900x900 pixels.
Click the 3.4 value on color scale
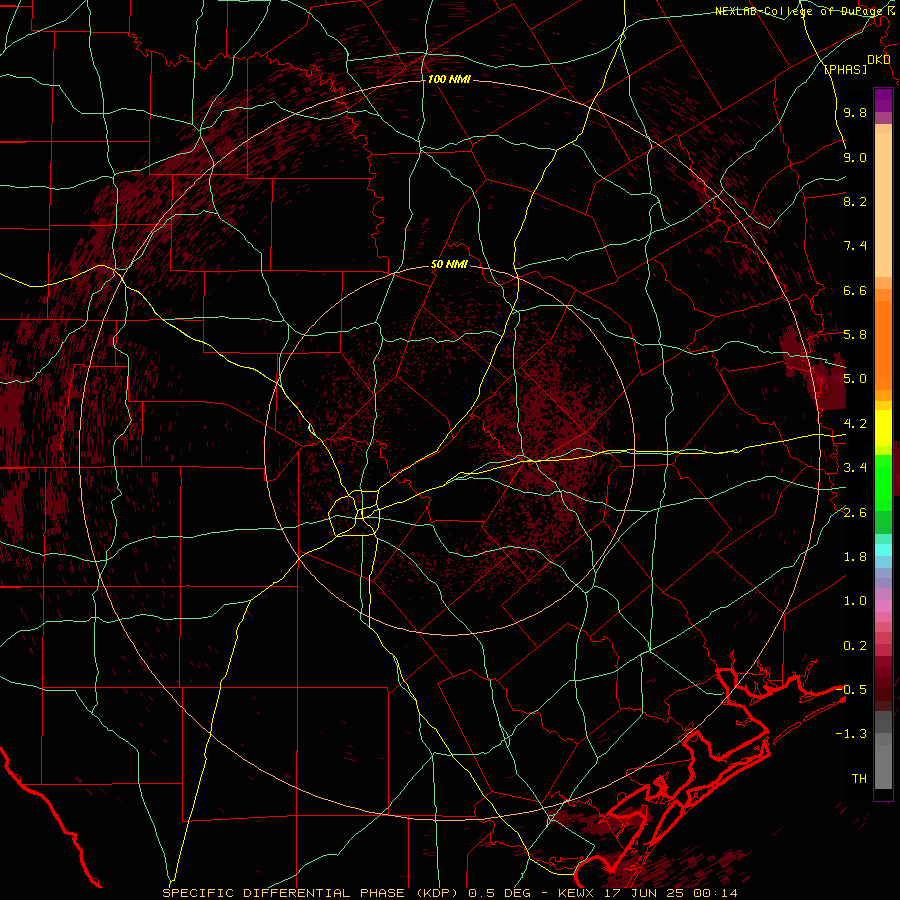[x=855, y=468]
